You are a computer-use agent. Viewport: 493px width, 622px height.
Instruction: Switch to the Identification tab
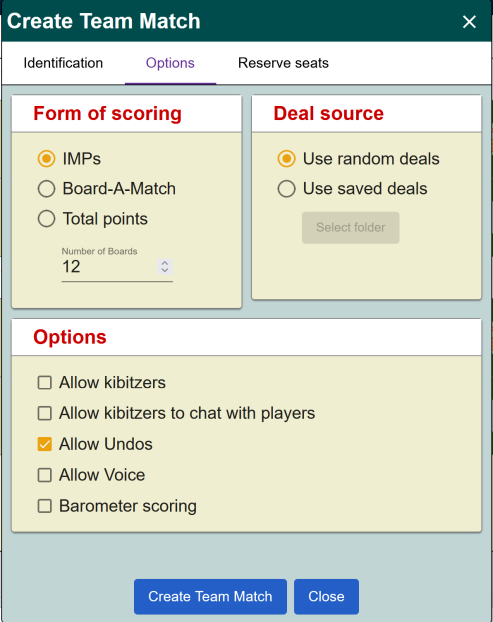point(63,63)
